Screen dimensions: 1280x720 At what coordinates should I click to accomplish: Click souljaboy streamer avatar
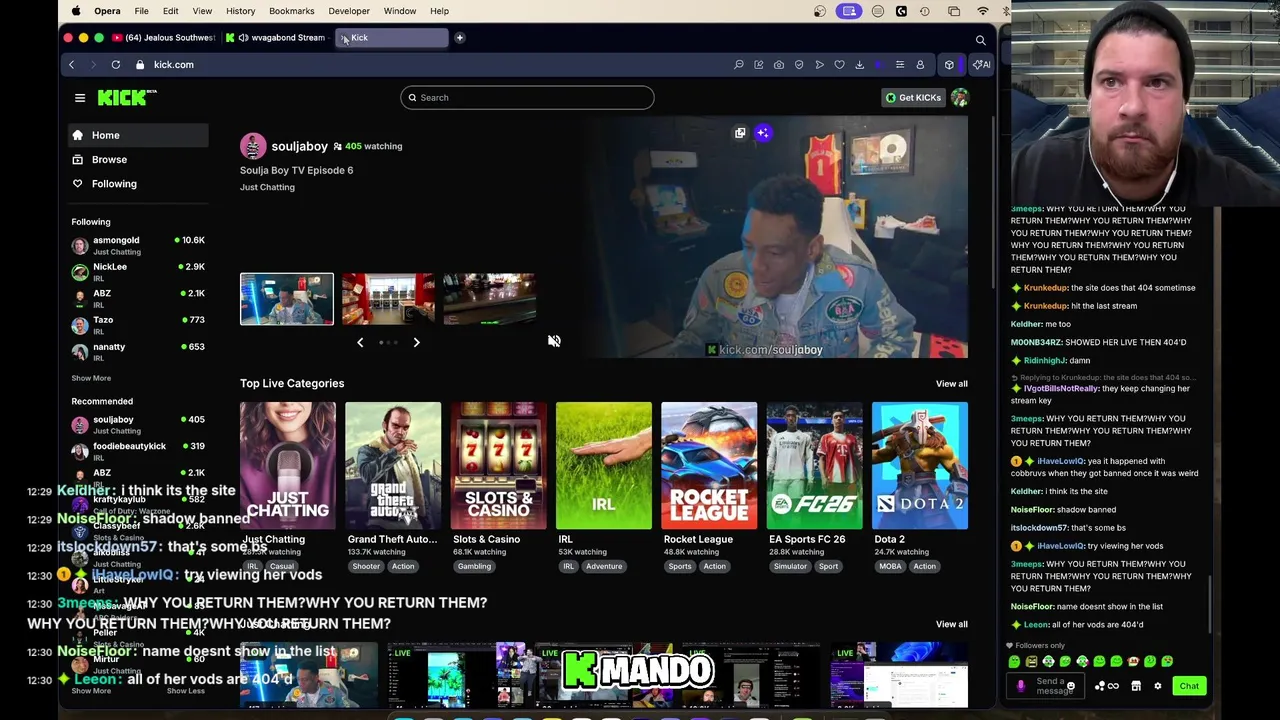coord(253,146)
